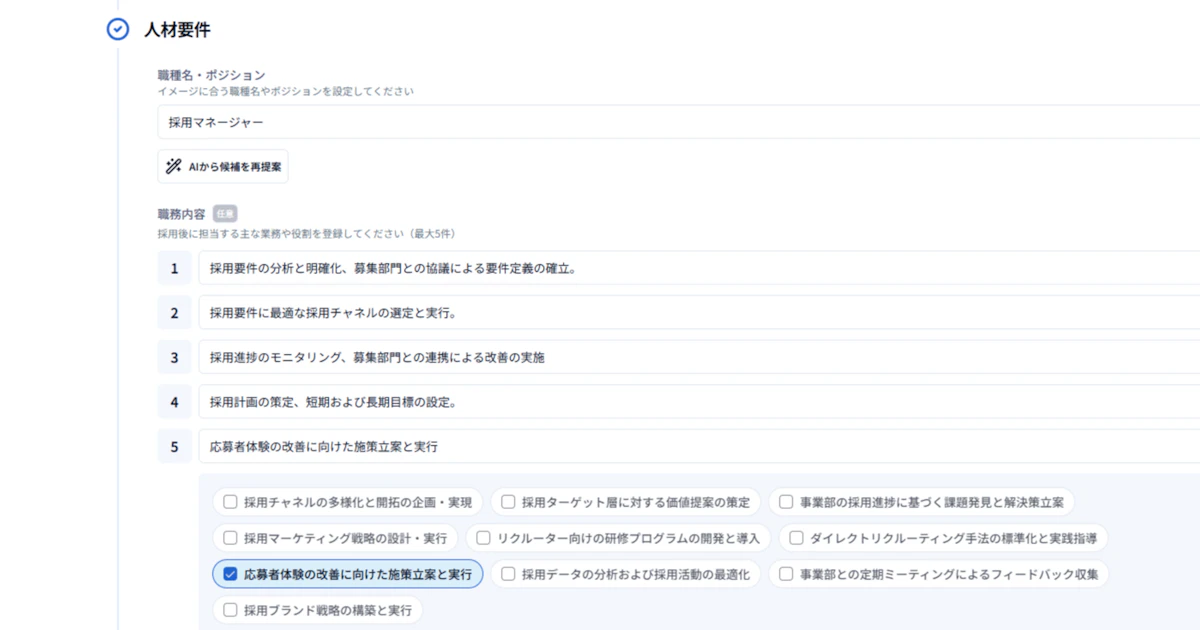
Task: Click the 任意 badge next to 職務内容
Action: (224, 214)
